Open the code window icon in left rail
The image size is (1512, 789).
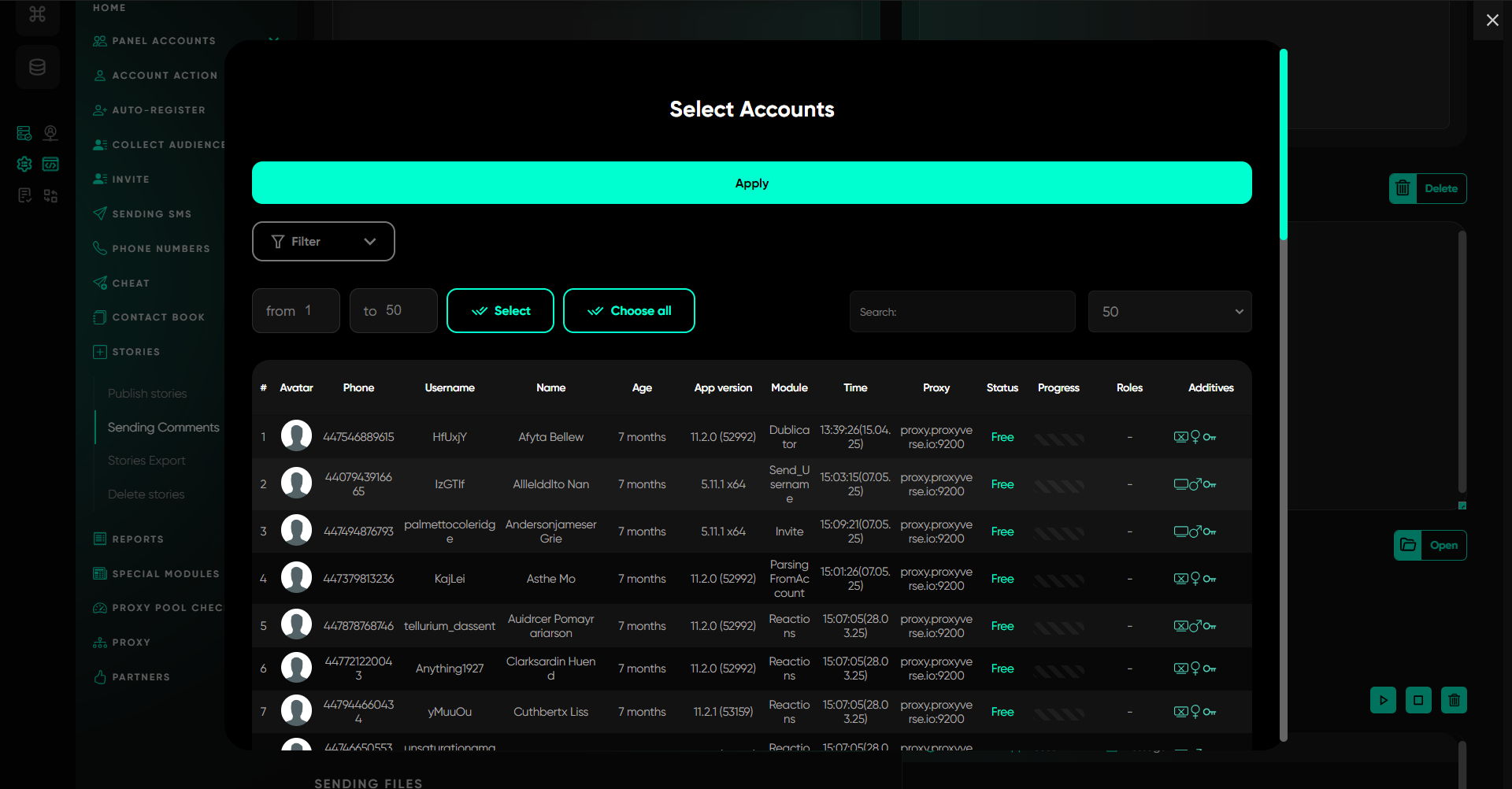[50, 164]
